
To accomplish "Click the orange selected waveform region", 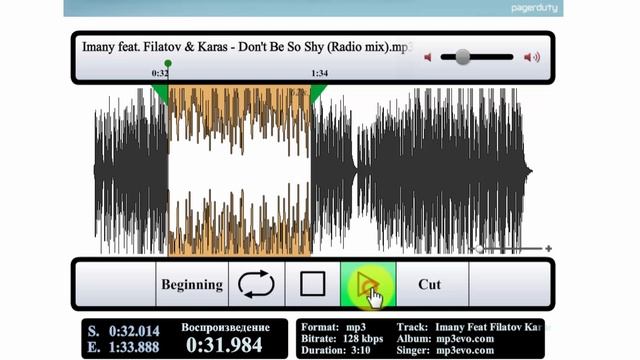I will [x=239, y=171].
